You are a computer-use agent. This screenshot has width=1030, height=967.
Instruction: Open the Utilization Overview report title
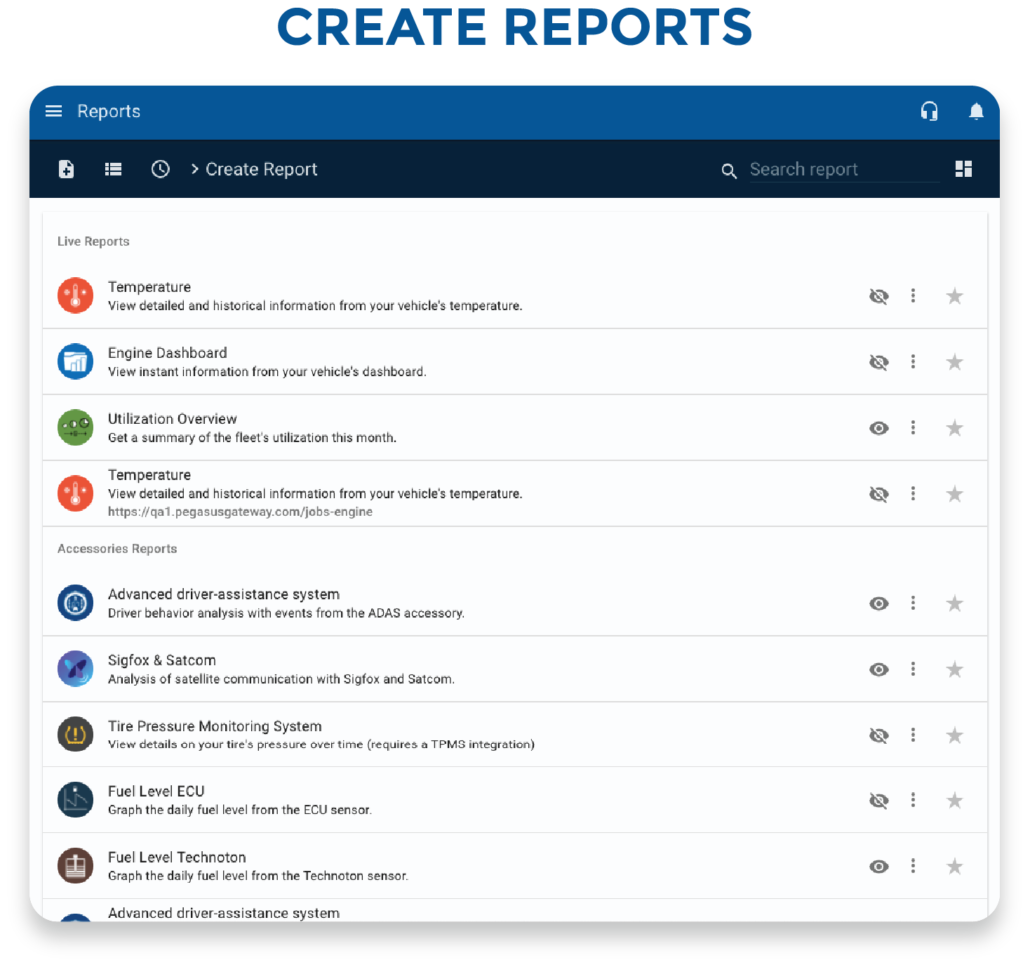coord(172,418)
